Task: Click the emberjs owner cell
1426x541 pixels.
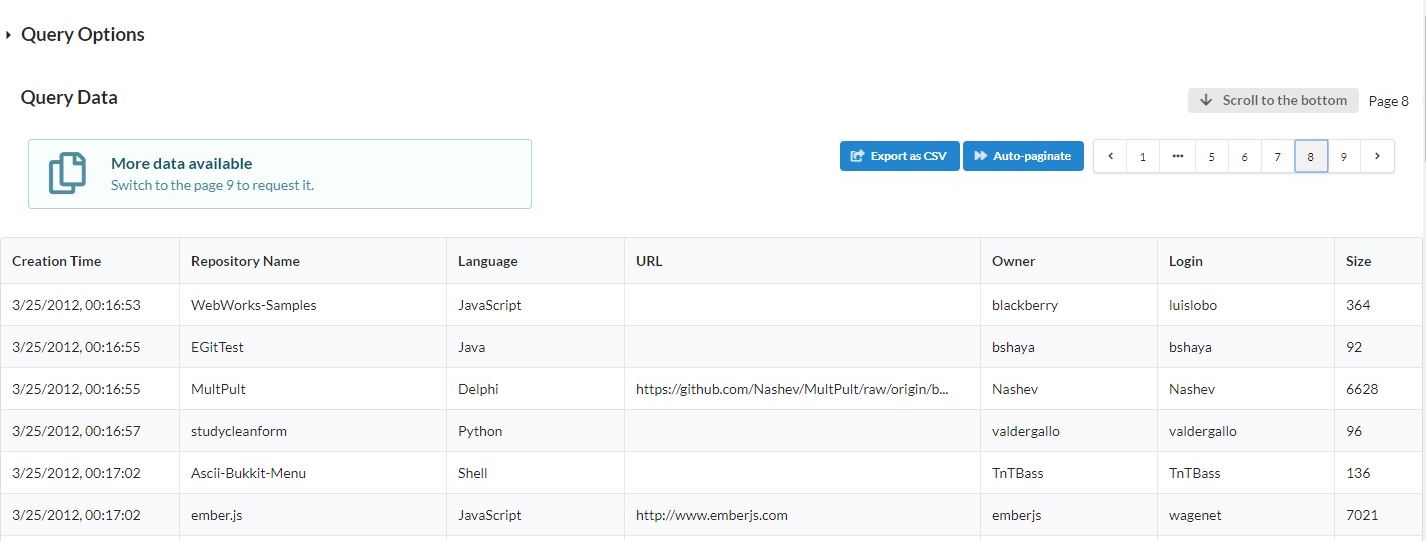Action: 1069,515
